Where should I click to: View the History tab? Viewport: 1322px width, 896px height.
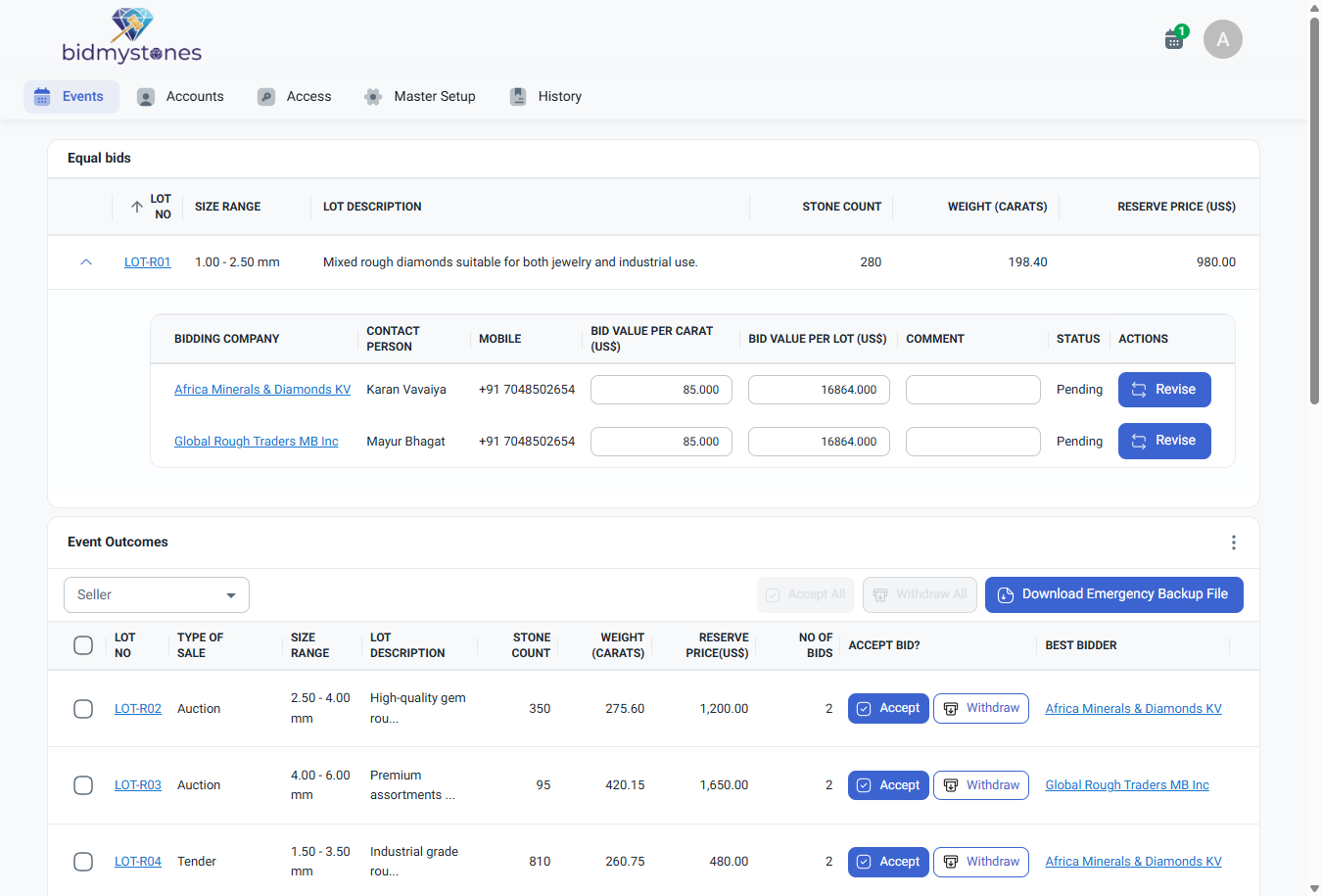click(x=546, y=97)
